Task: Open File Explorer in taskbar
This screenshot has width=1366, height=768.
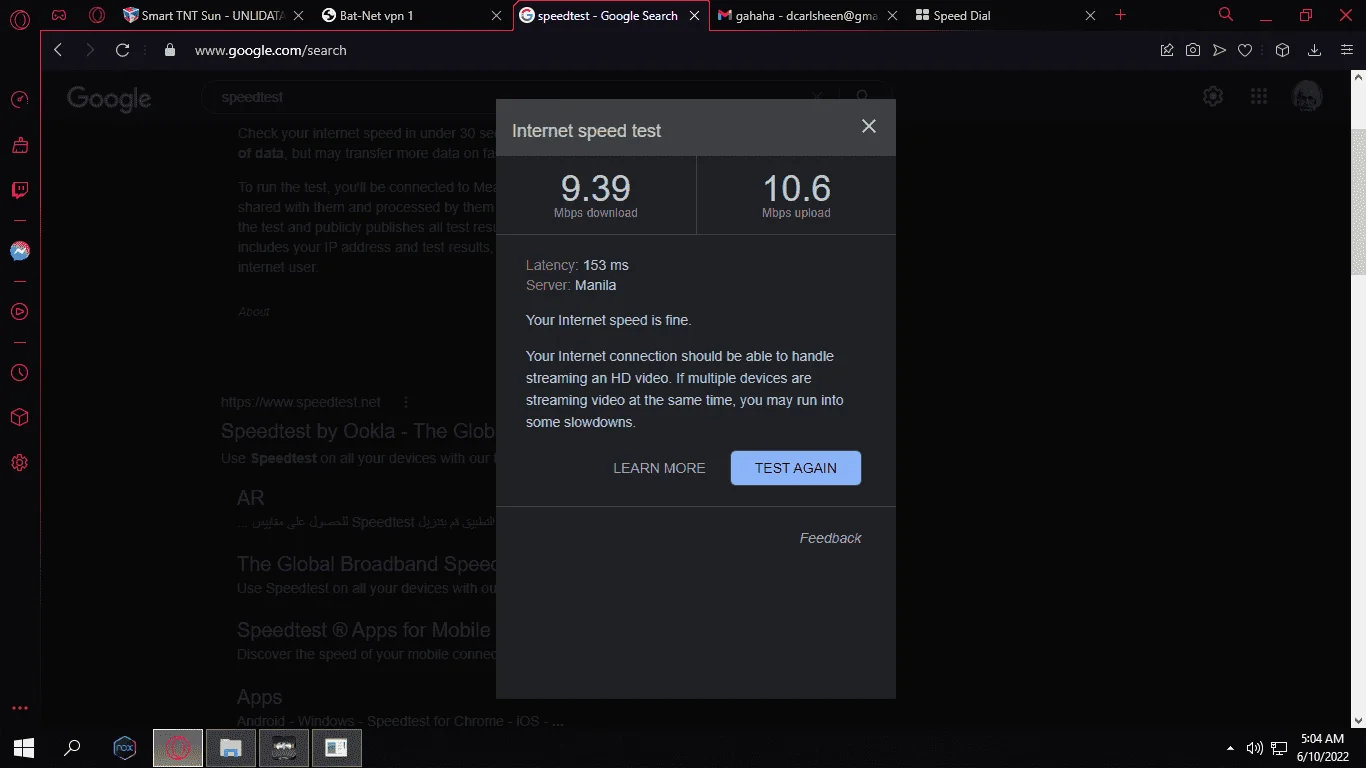Action: (x=231, y=747)
